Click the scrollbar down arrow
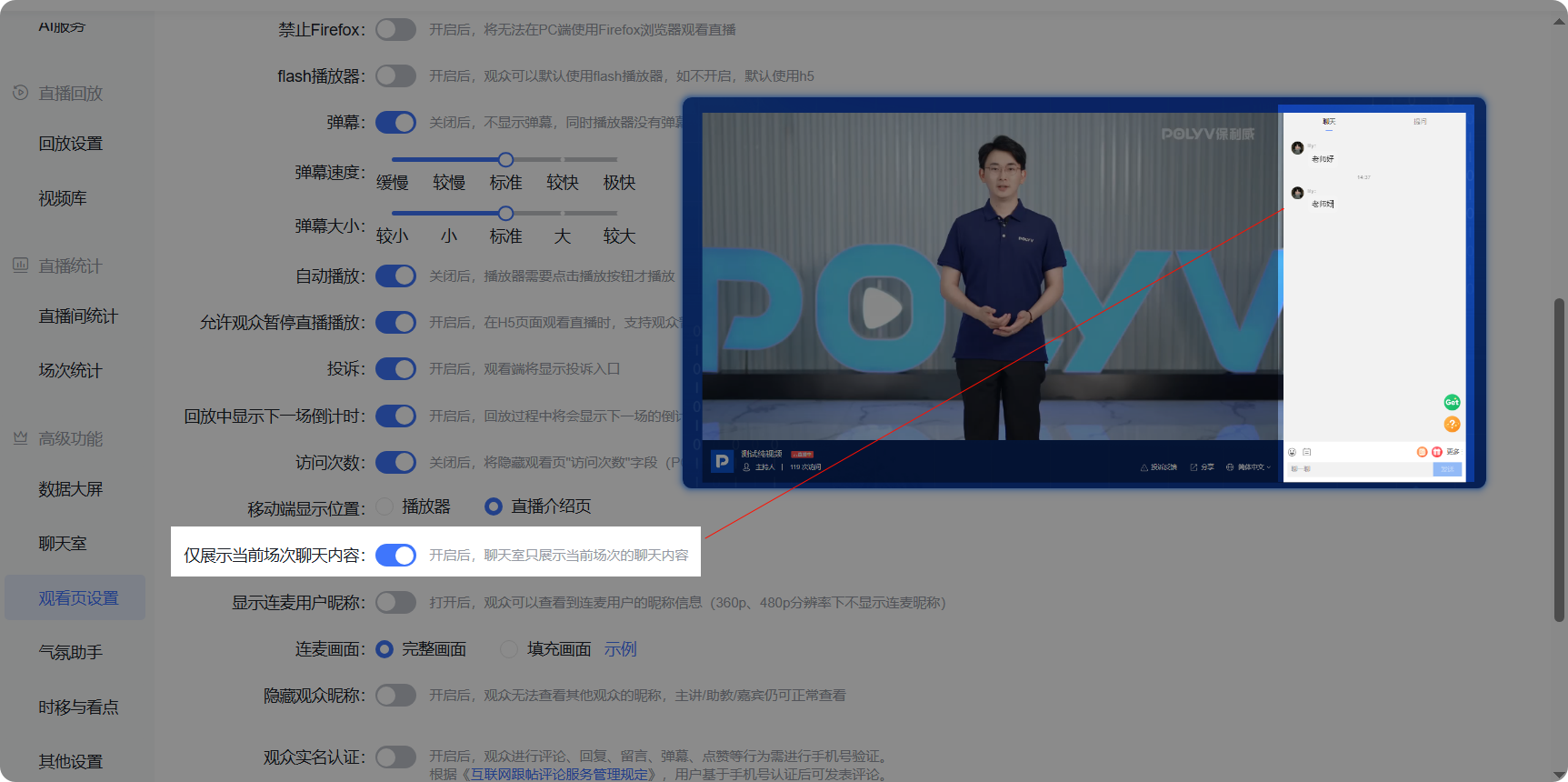Screen dimensions: 1568x782 pyautogui.click(x=1560, y=775)
